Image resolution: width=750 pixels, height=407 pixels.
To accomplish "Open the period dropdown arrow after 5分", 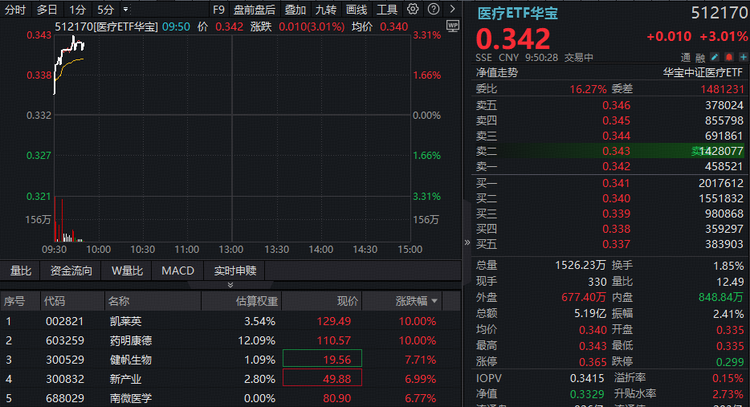I will [127, 9].
